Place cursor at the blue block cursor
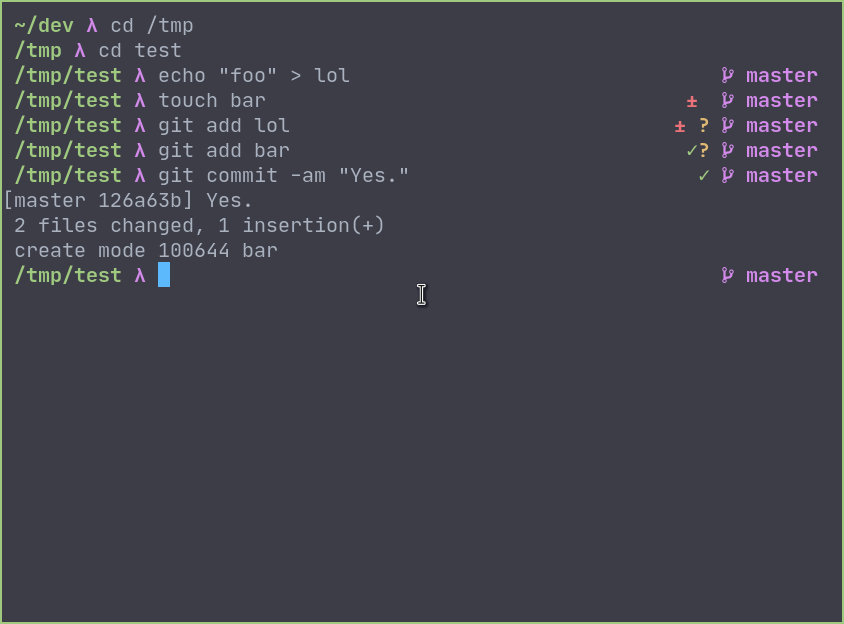The width and height of the screenshot is (844, 624). (x=164, y=276)
